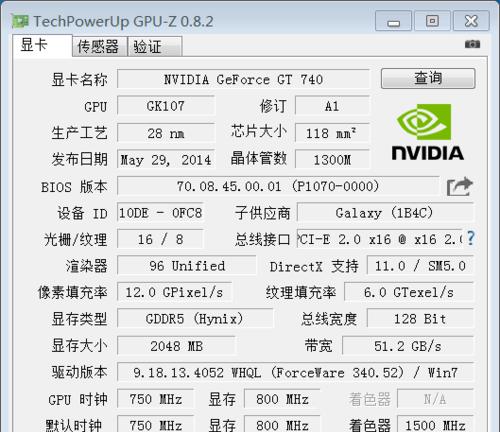This screenshot has height=432, width=500.
Task: Click the BIOS version field 70.08.45.00.01
Action: (x=278, y=186)
